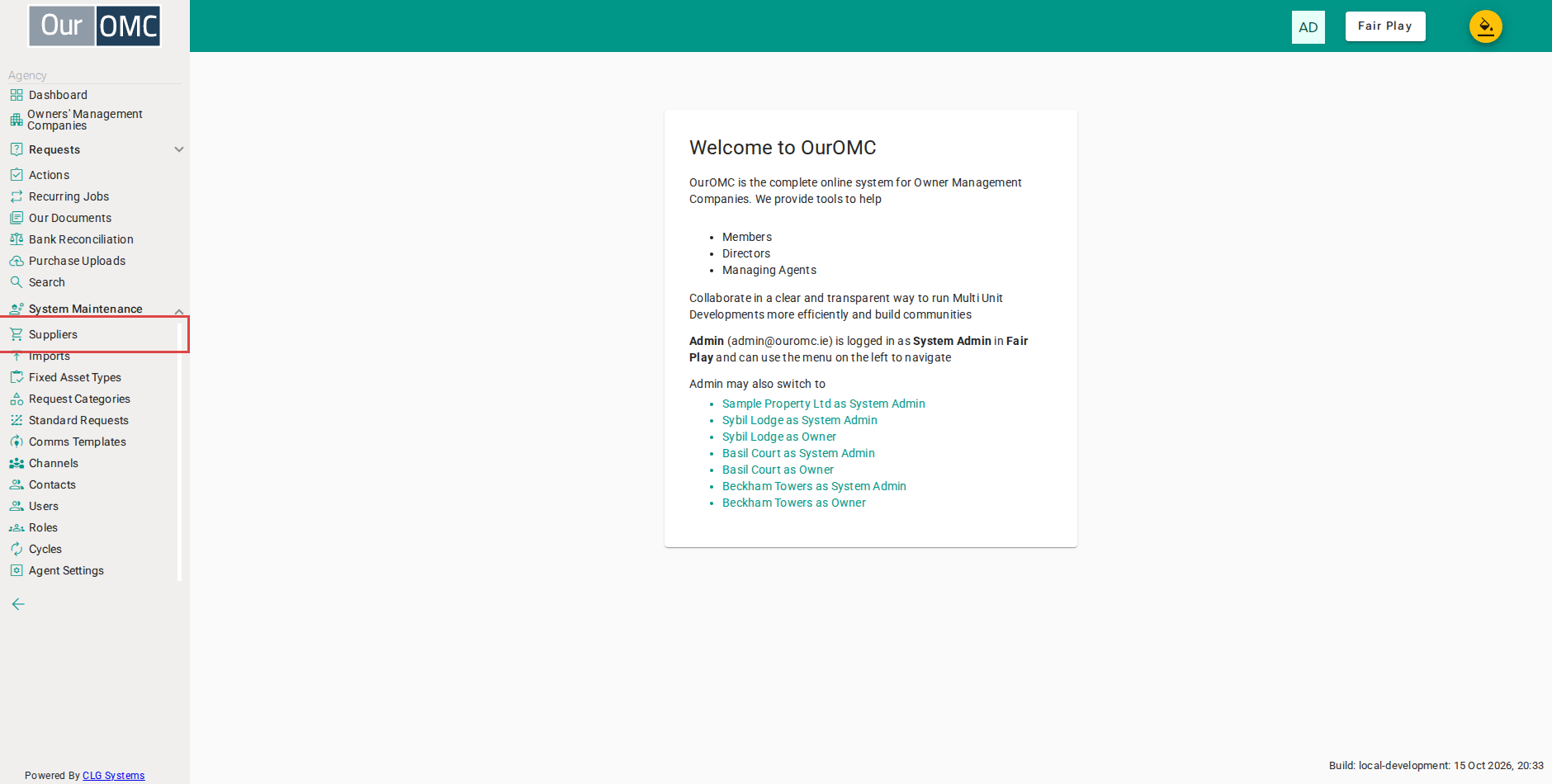The height and width of the screenshot is (784, 1552).
Task: Open Agent Settings page
Action: click(66, 570)
